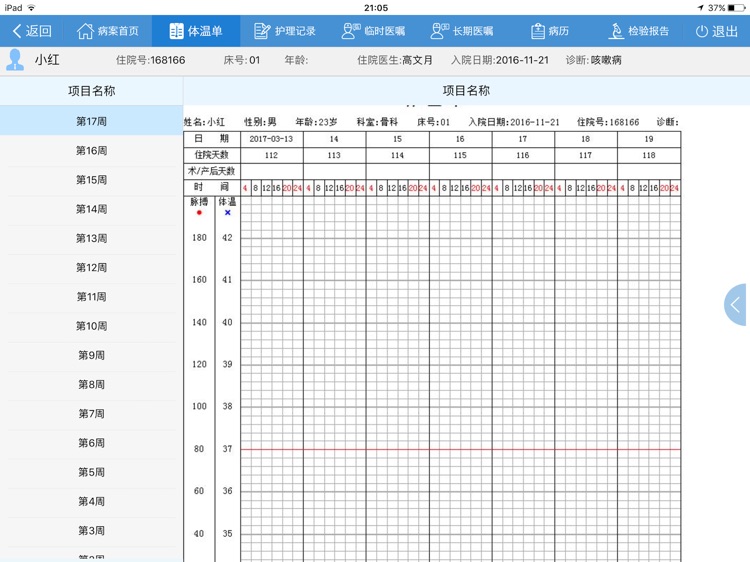Click 术/产后天数 row label

[211, 171]
